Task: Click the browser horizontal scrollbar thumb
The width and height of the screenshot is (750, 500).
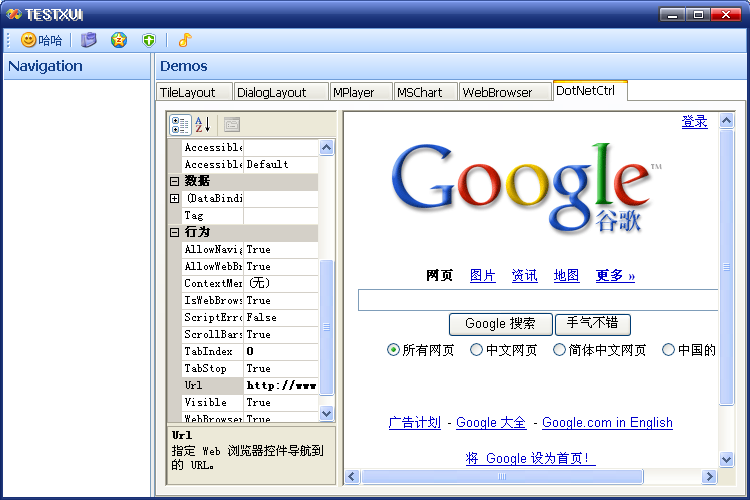Action: [502, 477]
